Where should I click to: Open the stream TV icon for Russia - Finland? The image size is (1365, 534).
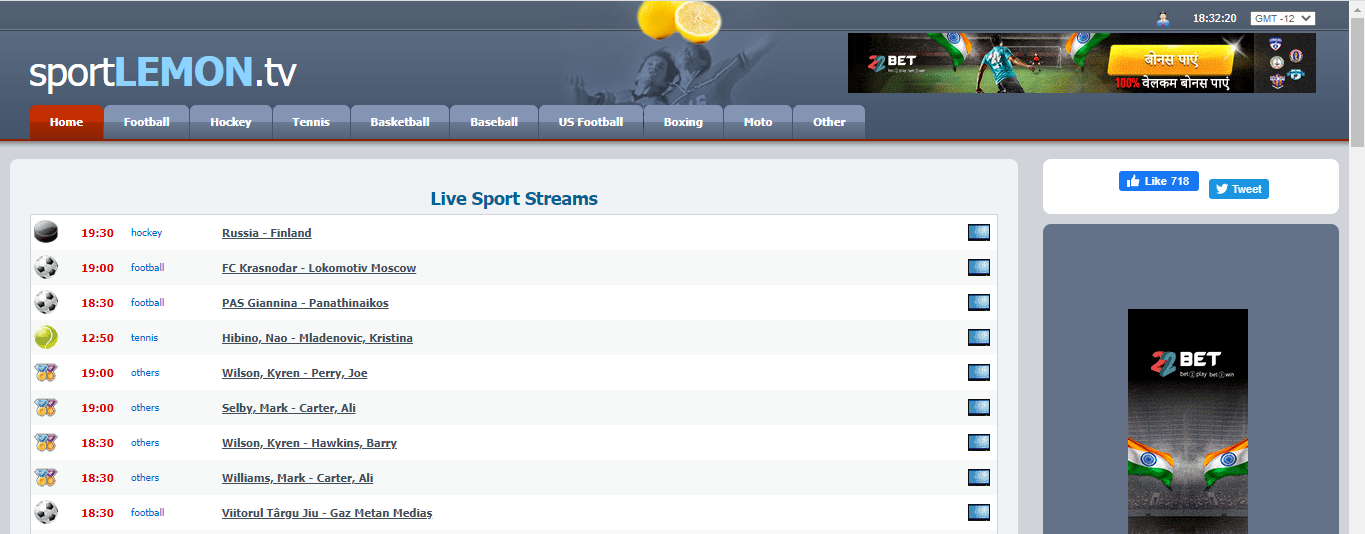click(x=979, y=233)
